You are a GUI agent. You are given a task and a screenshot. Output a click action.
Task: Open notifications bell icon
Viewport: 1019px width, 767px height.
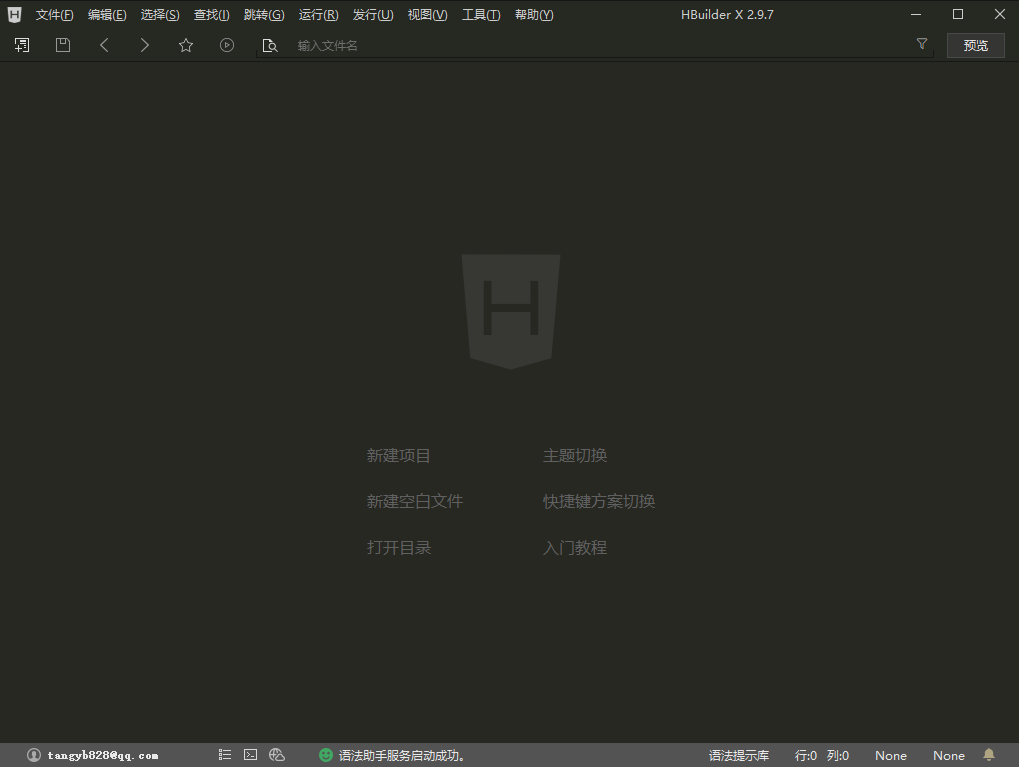point(989,755)
